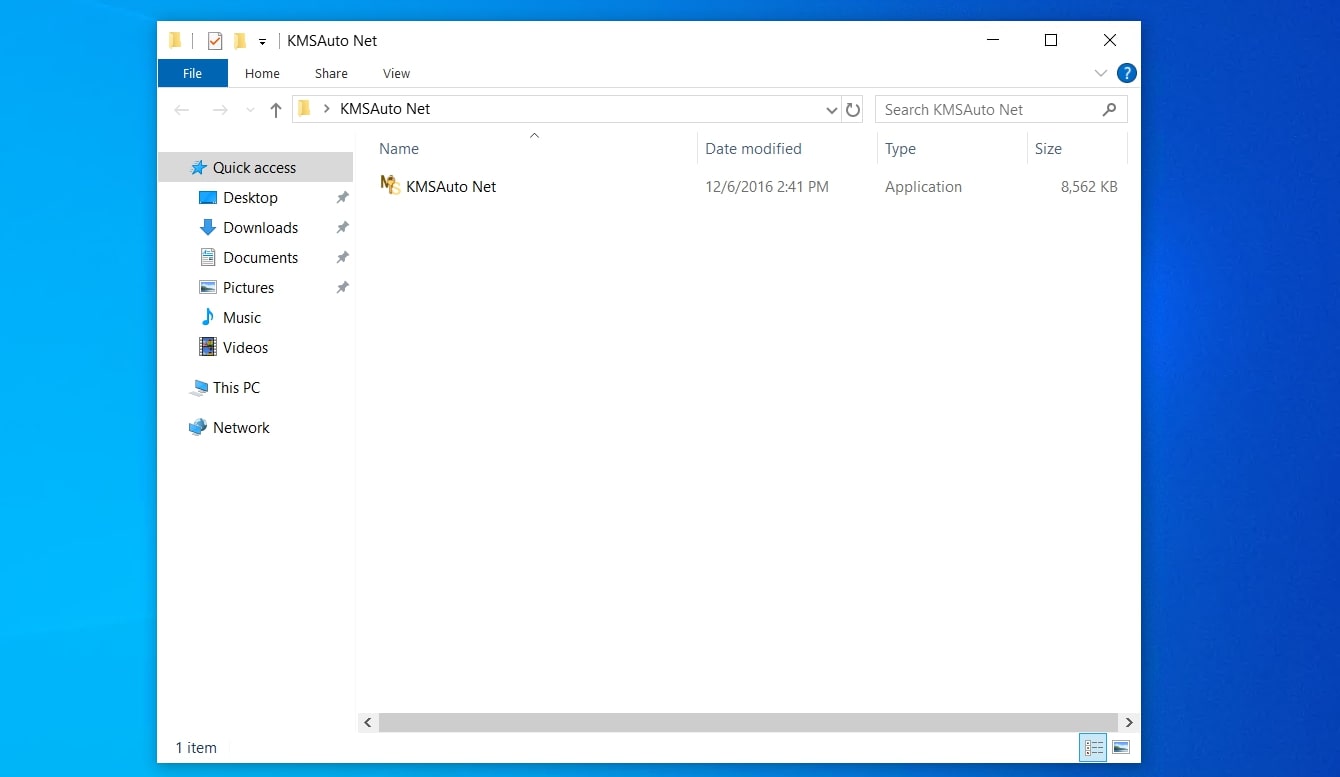The image size is (1340, 777).
Task: Open the Customize Quick Access Toolbar dropdown
Action: tap(262, 42)
